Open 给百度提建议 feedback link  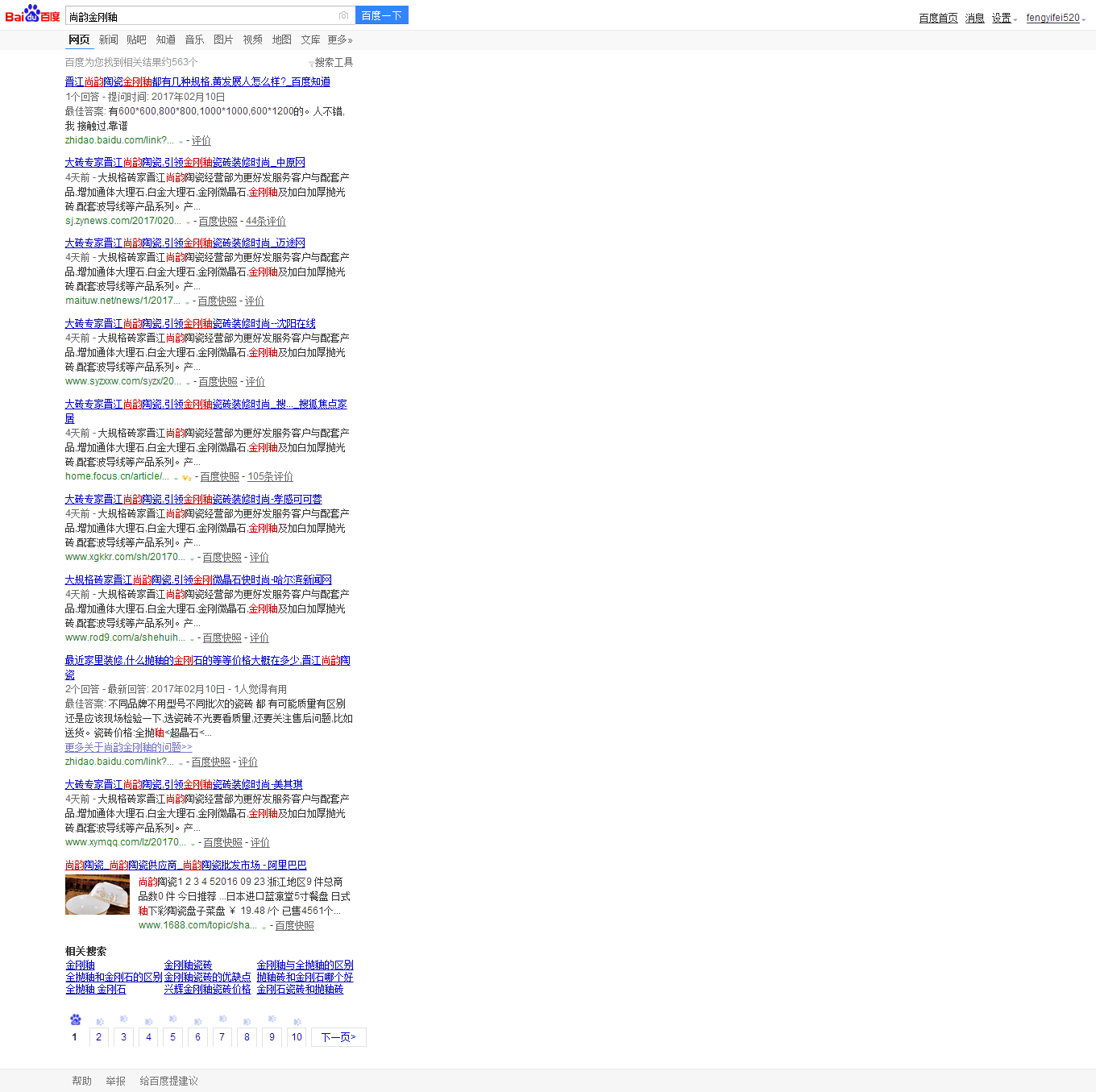(x=168, y=1081)
